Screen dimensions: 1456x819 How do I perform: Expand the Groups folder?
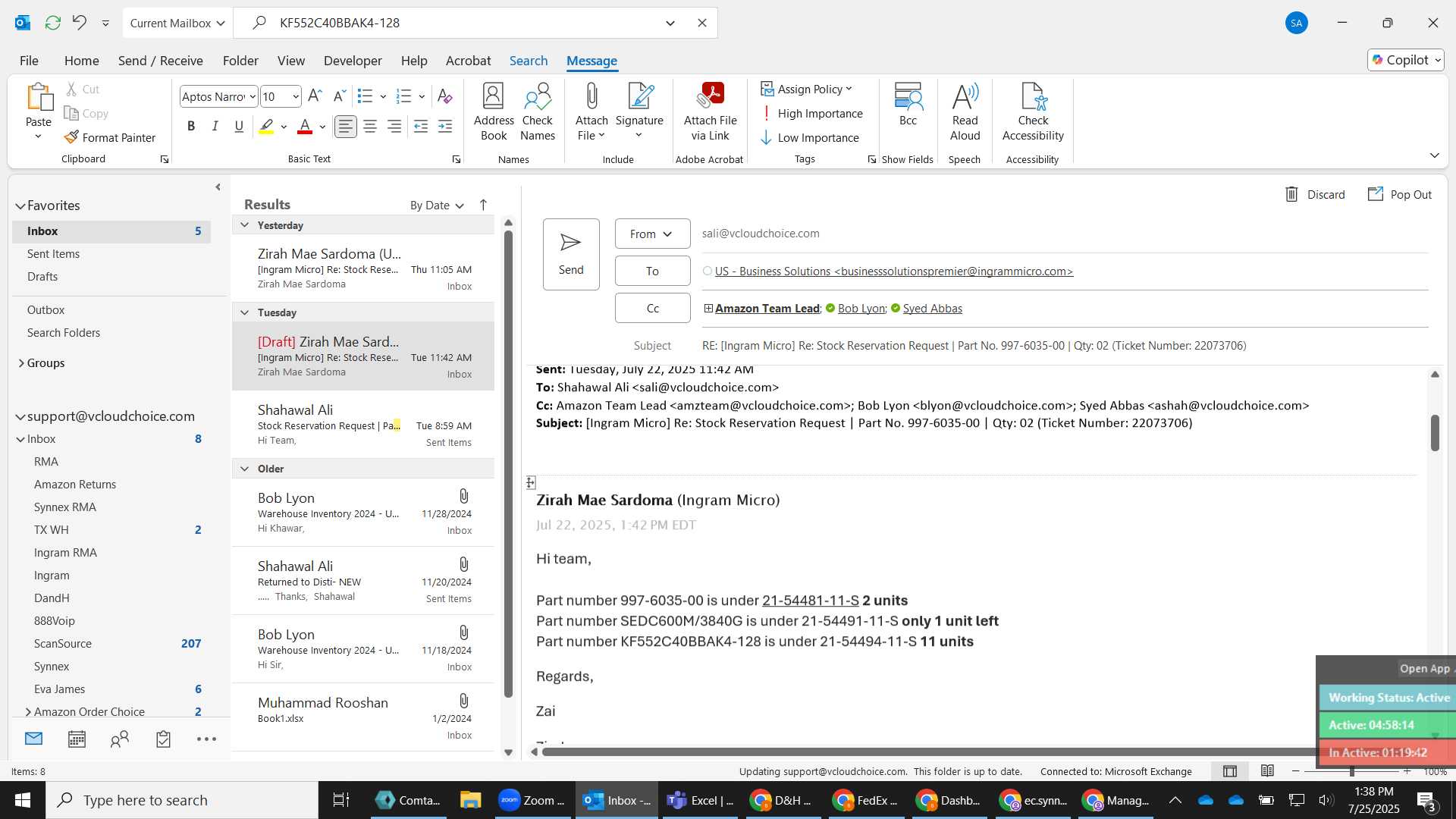pos(21,363)
